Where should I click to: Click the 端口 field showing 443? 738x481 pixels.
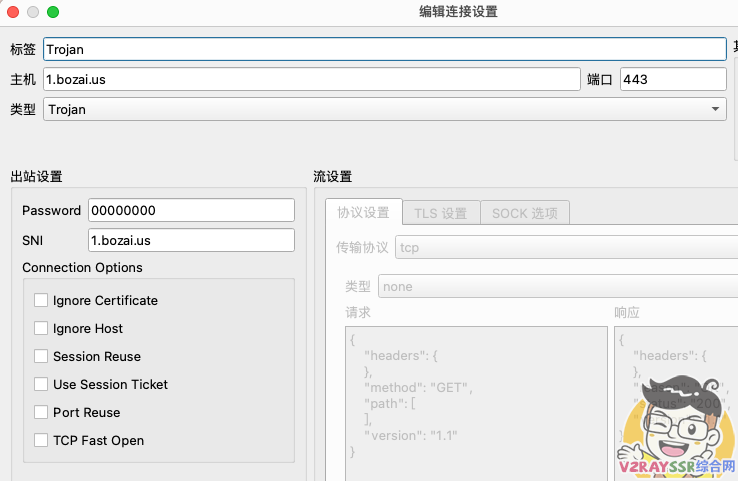[673, 80]
